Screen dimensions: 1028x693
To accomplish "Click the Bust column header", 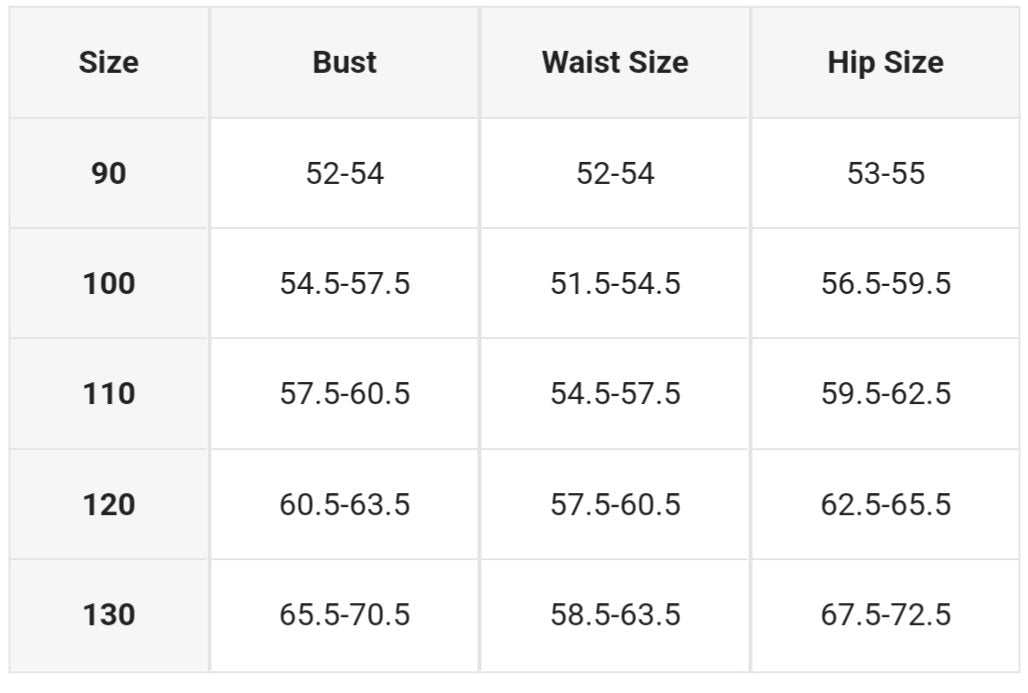I will (345, 62).
